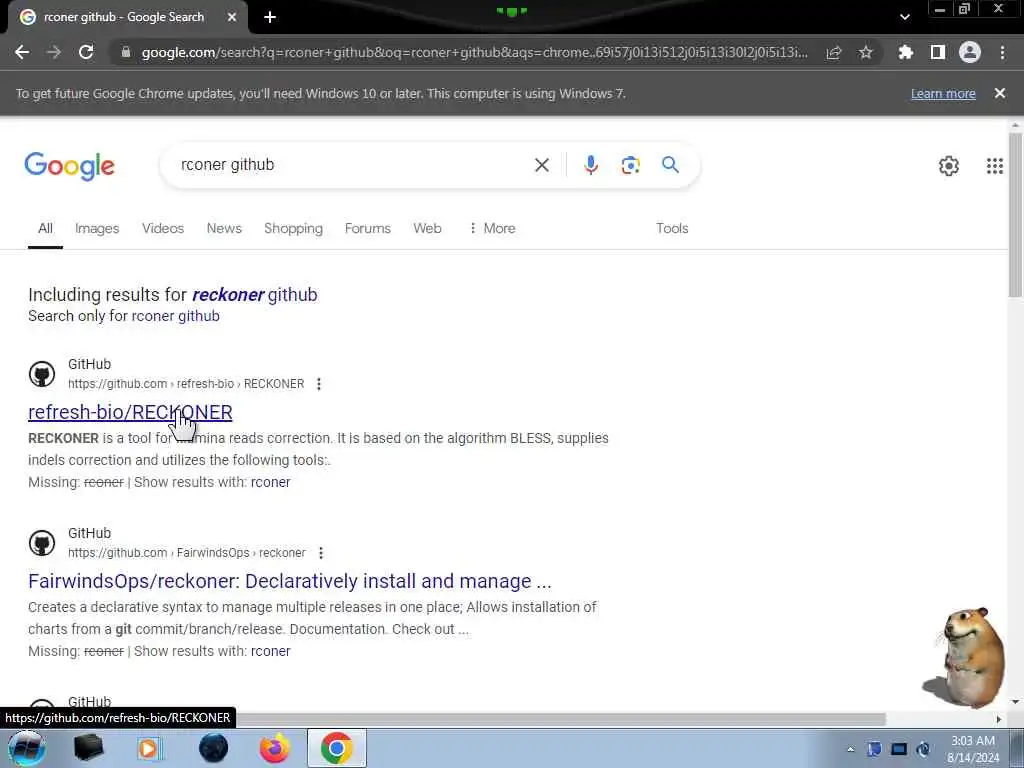Open more options for refresh-bio RECKONER result
Screen dimensions: 1024x768
tap(319, 384)
